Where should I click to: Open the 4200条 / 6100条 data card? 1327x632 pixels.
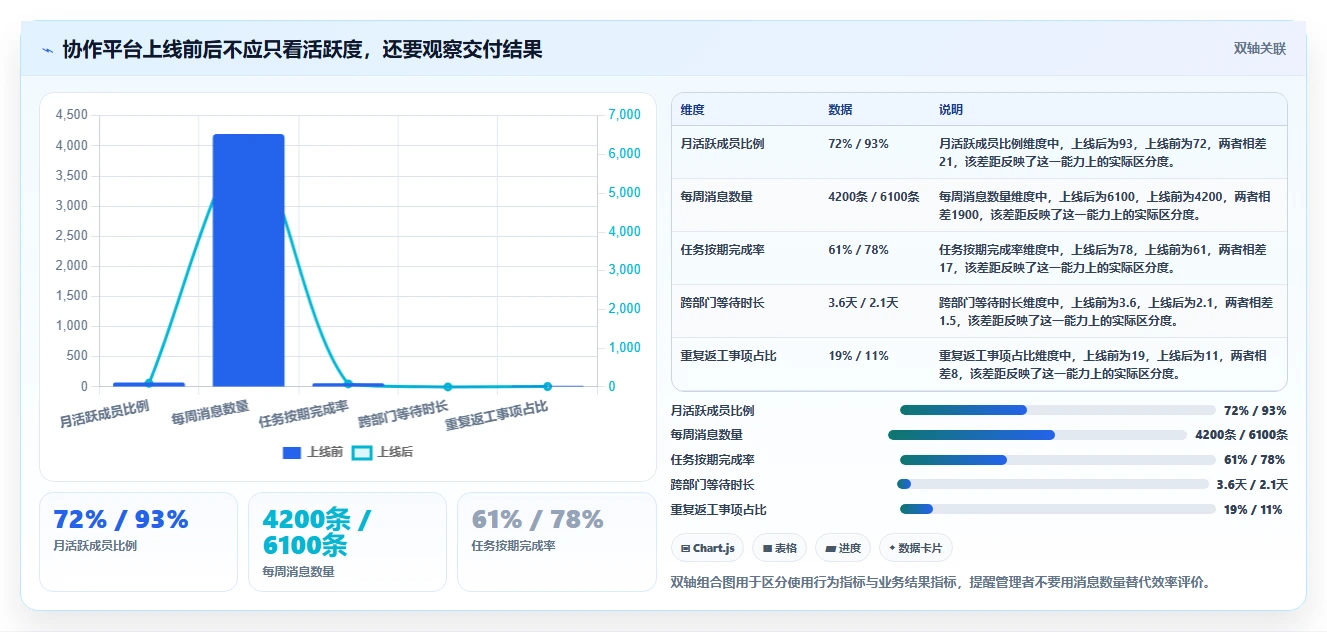coord(347,541)
